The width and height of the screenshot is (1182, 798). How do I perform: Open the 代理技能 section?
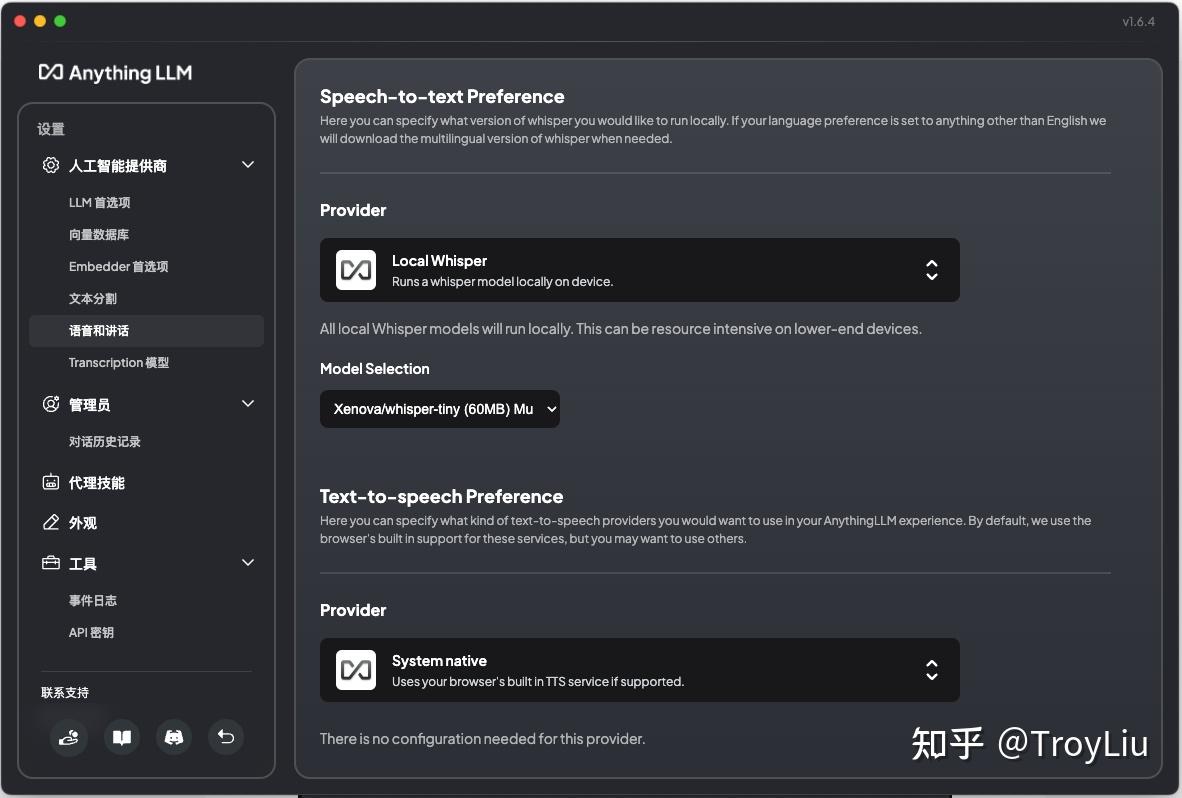pos(96,483)
